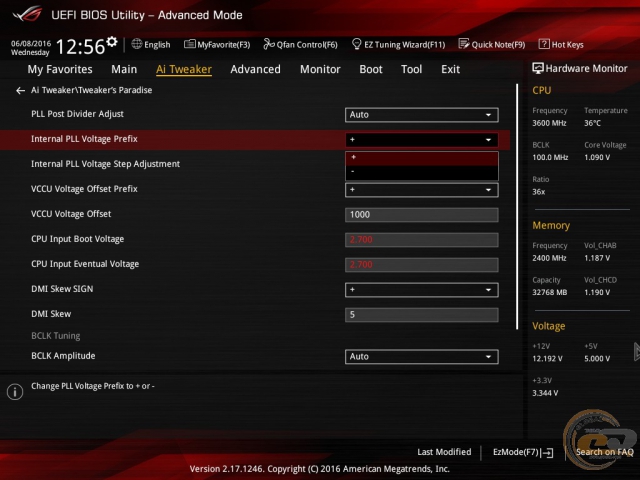640x480 pixels.
Task: Open the DMI Skew SIGN dropdown
Action: [x=422, y=290]
